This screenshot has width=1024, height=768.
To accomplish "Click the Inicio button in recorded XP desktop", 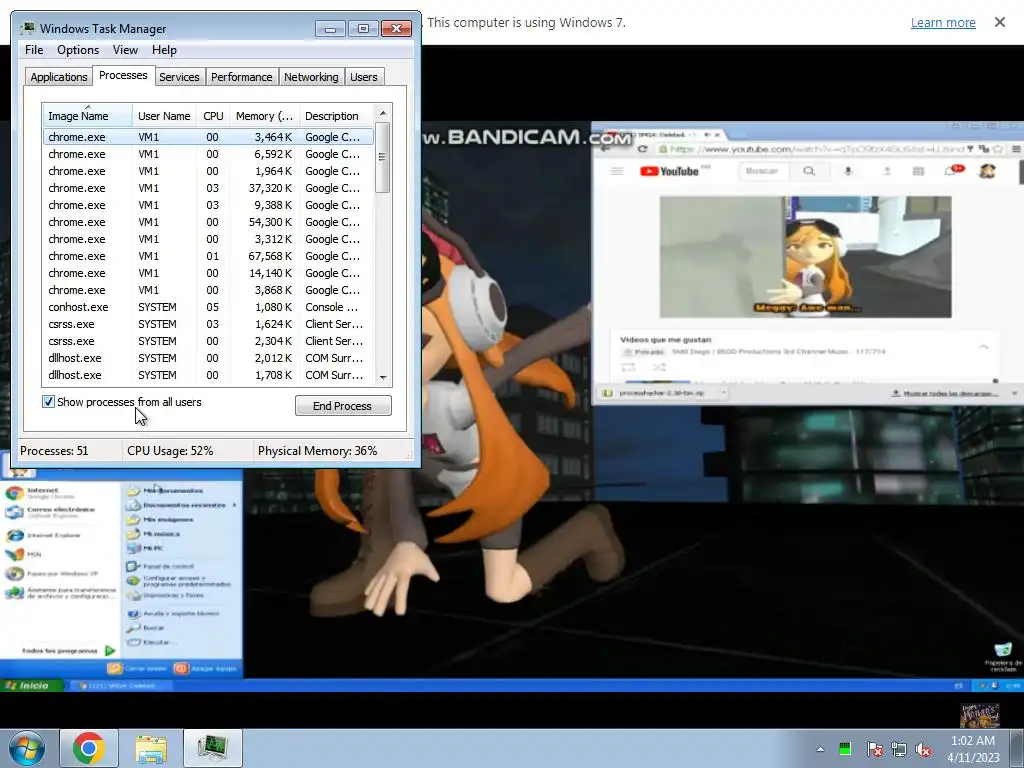I will pos(33,685).
